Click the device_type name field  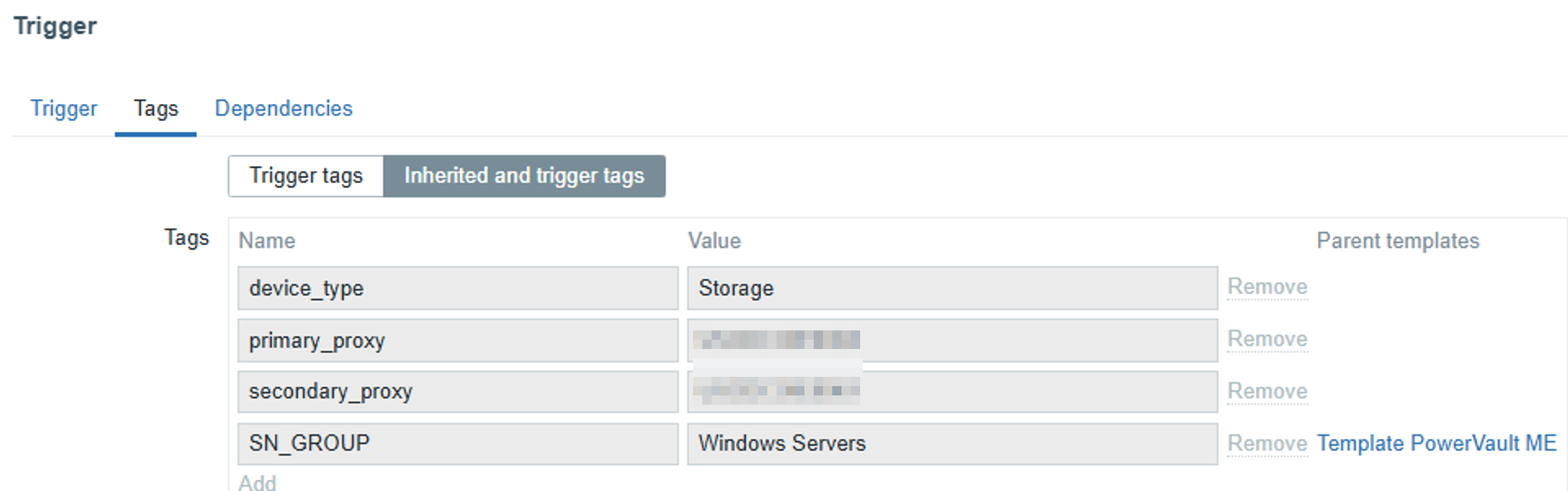(x=458, y=288)
